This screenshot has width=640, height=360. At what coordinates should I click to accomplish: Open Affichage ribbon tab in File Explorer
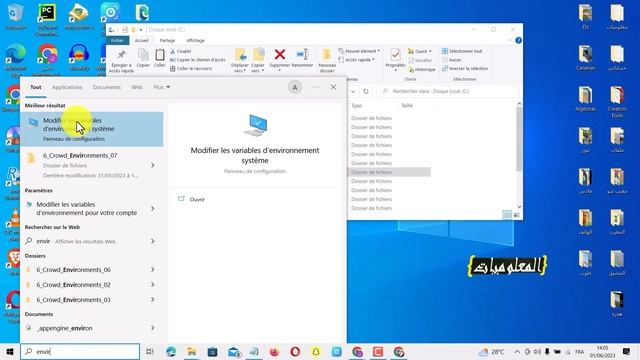(x=195, y=40)
